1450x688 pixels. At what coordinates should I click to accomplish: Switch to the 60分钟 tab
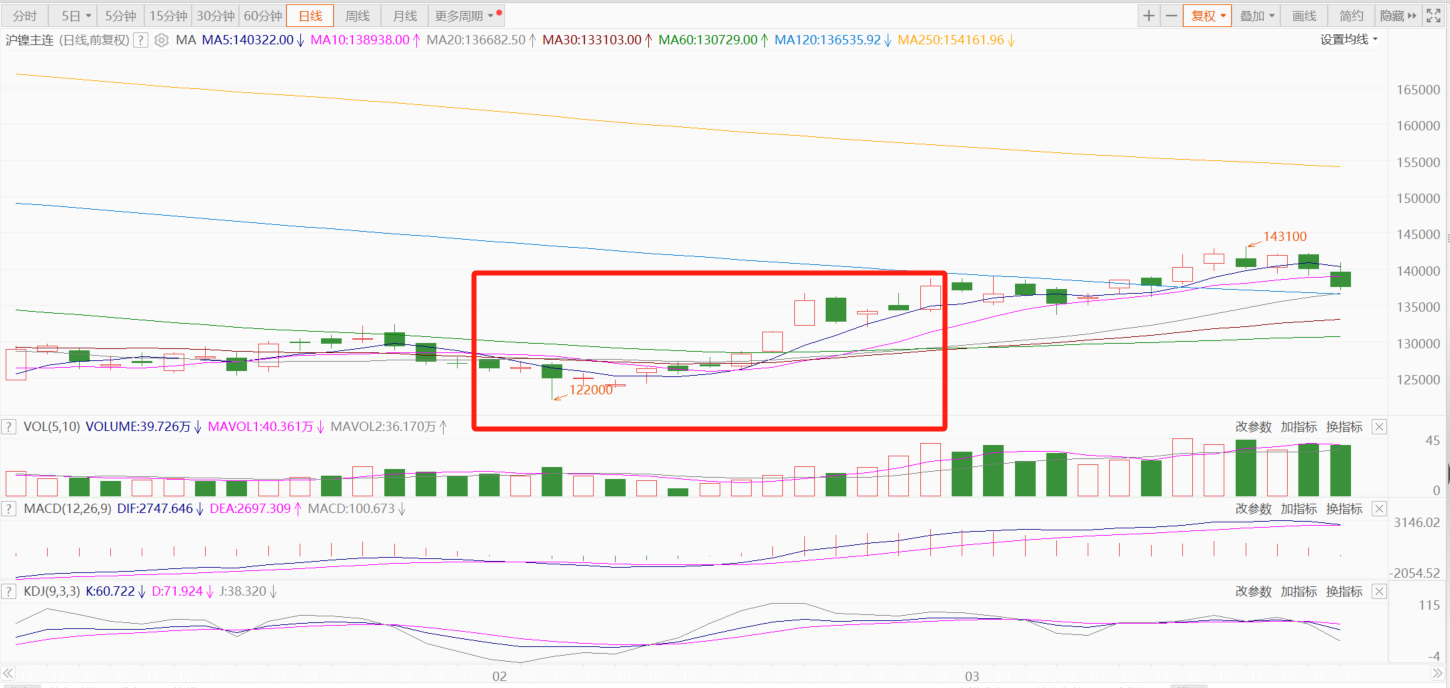coord(263,16)
